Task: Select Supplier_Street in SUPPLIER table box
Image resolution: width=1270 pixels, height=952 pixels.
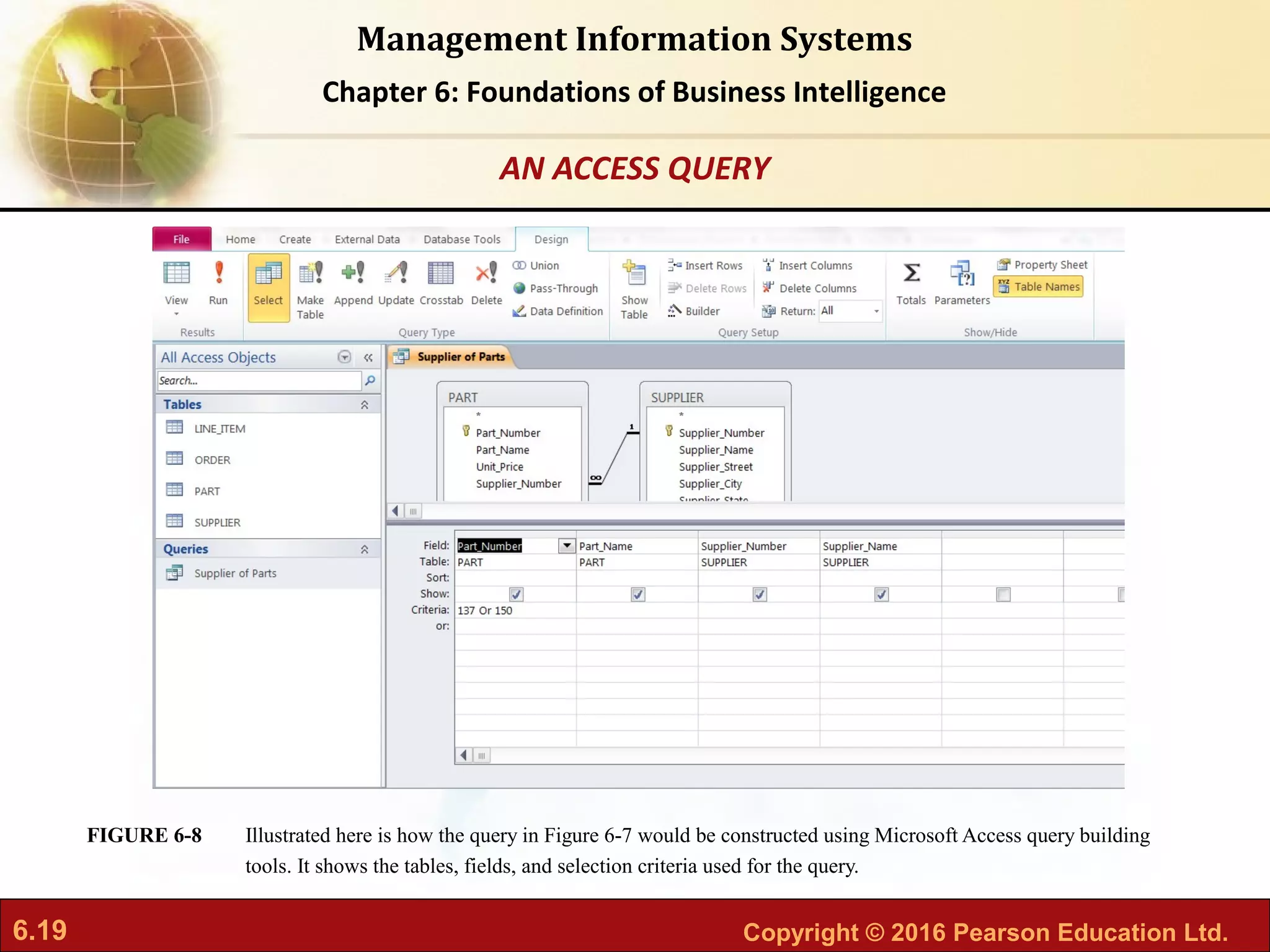Action: pos(716,467)
